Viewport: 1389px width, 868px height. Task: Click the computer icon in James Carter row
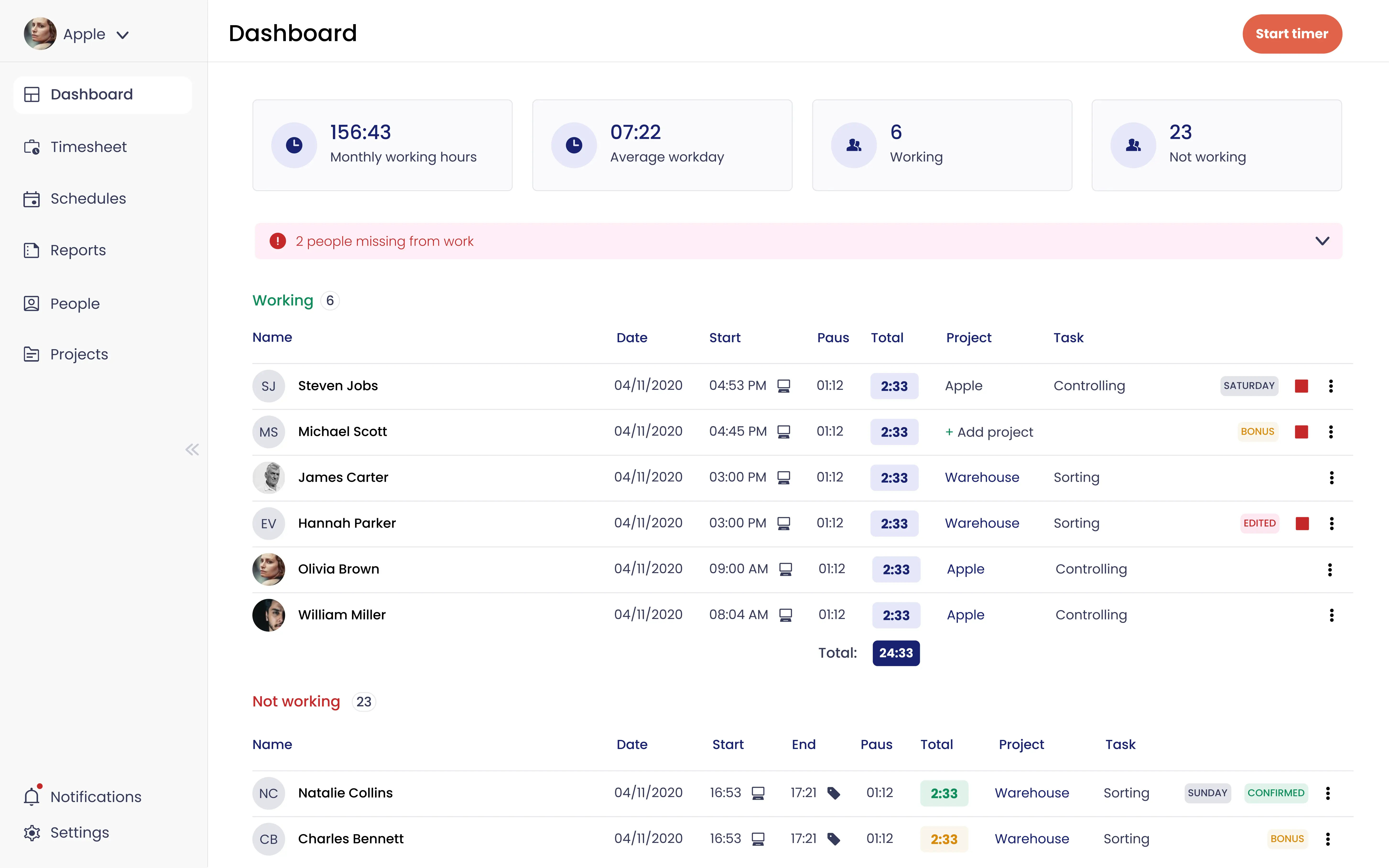point(783,478)
